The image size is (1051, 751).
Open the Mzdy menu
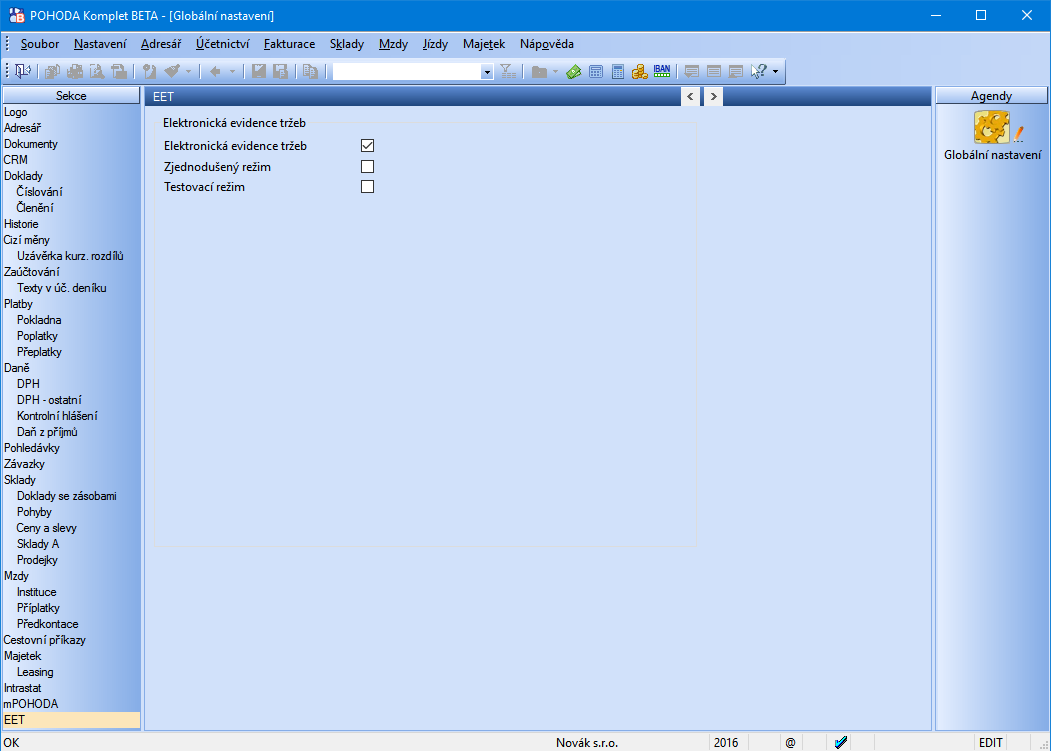[x=393, y=44]
